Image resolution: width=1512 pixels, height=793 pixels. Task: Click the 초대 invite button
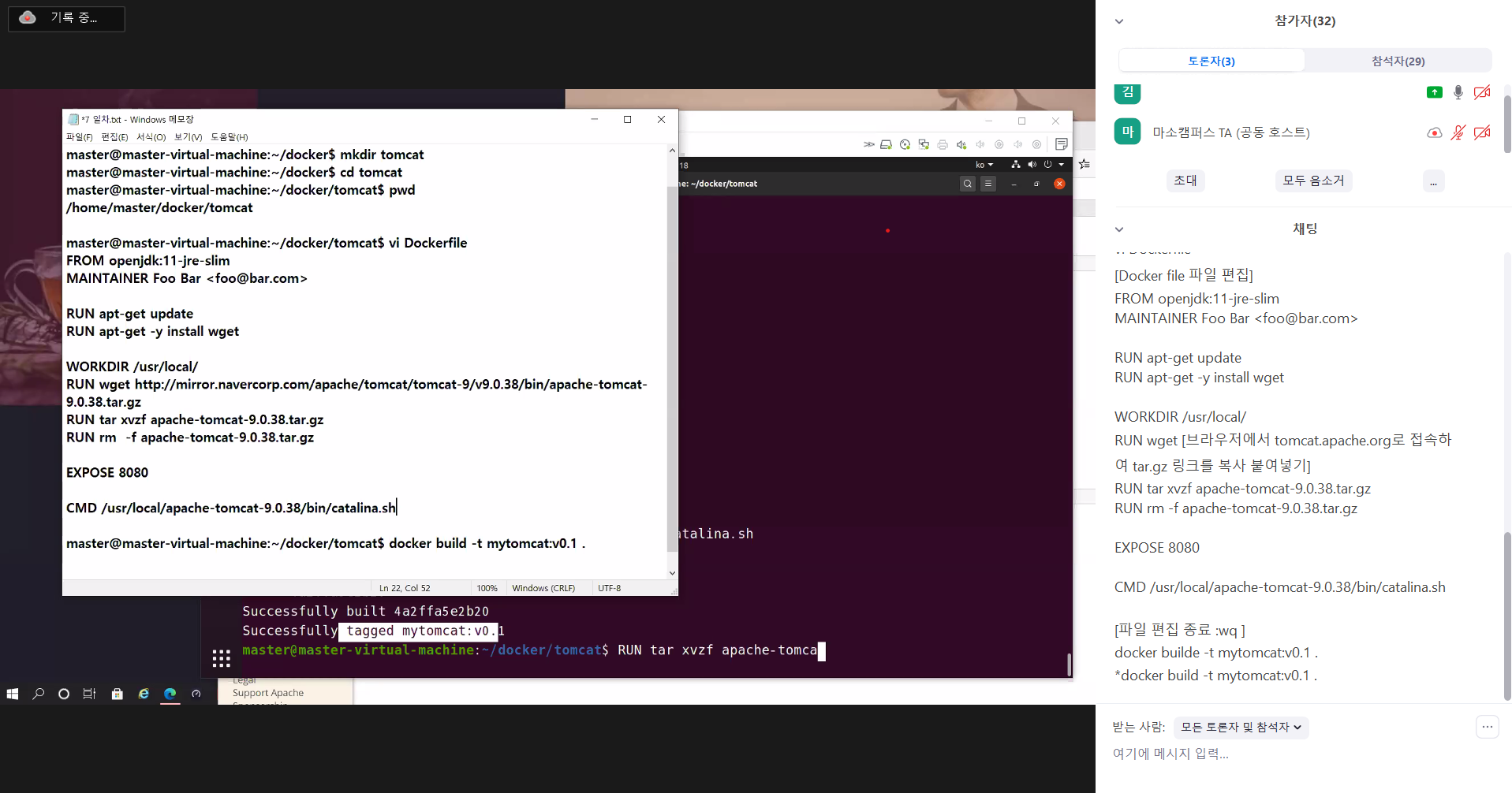tap(1185, 181)
